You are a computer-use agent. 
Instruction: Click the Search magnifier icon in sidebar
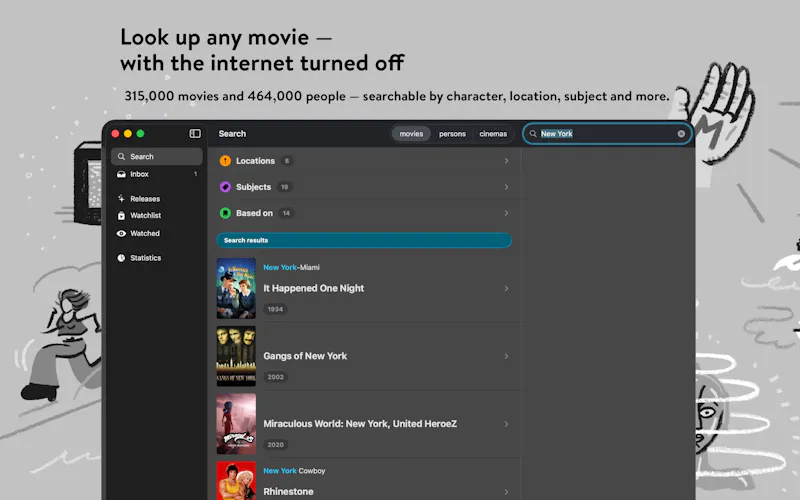tap(121, 157)
